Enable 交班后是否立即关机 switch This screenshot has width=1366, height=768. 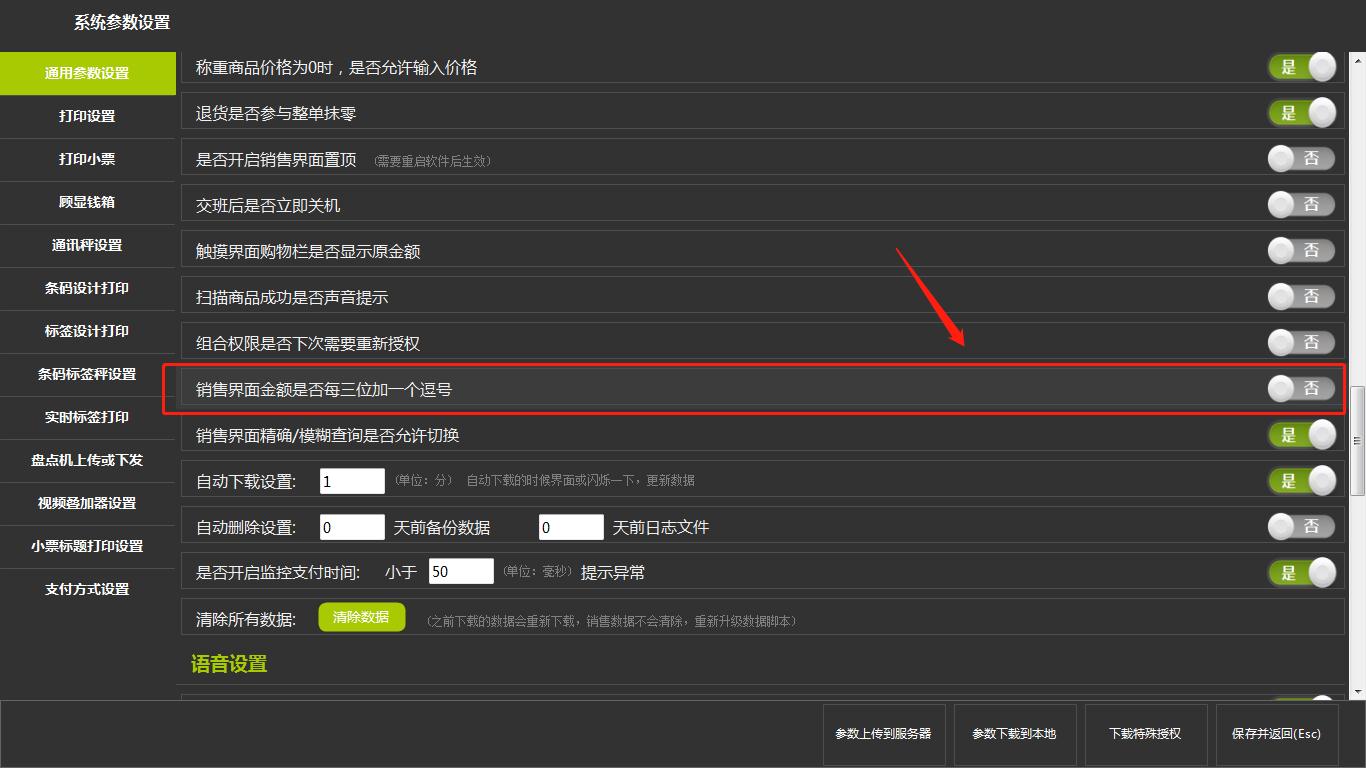[1301, 205]
